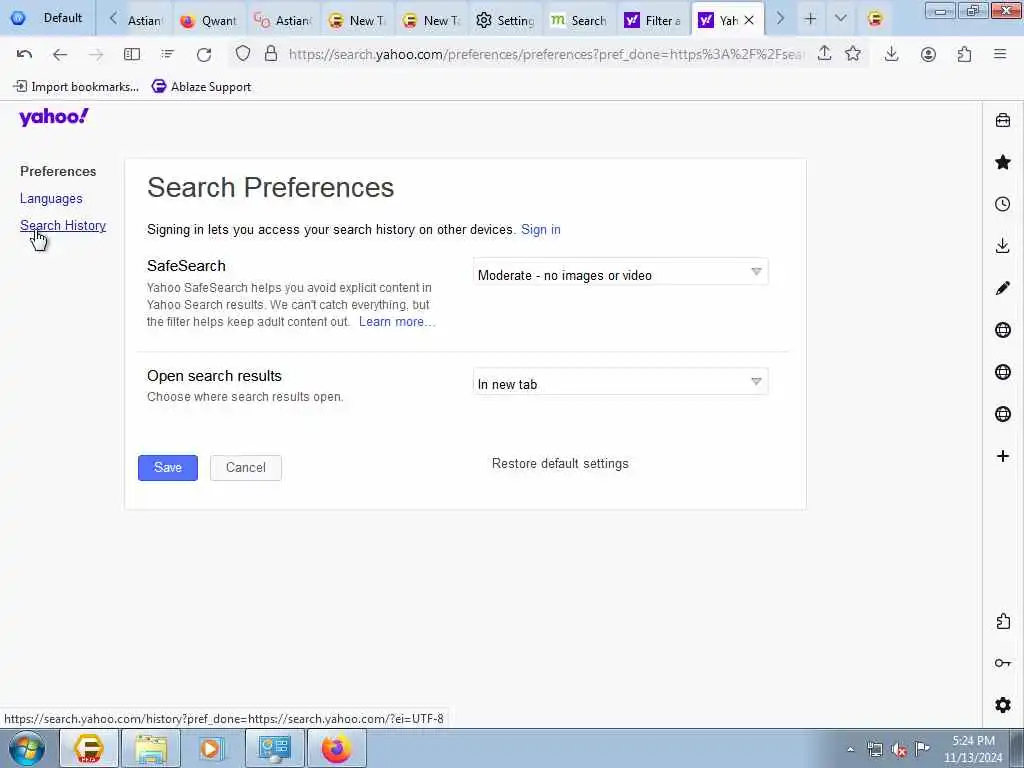Click the Cancel button

(246, 468)
